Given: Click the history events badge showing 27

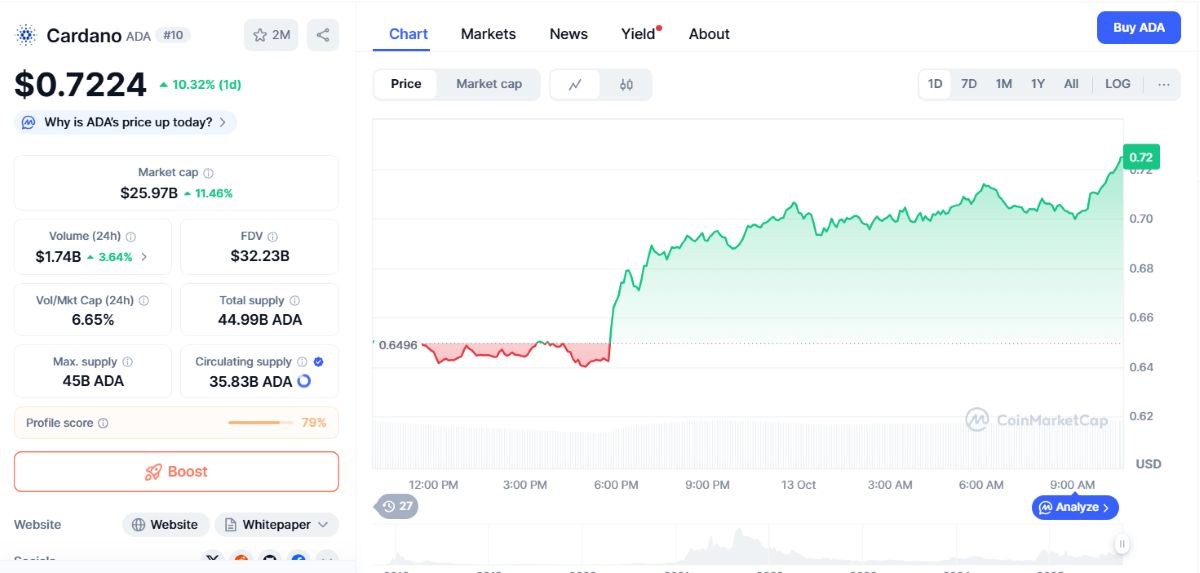Looking at the screenshot, I should coord(397,506).
